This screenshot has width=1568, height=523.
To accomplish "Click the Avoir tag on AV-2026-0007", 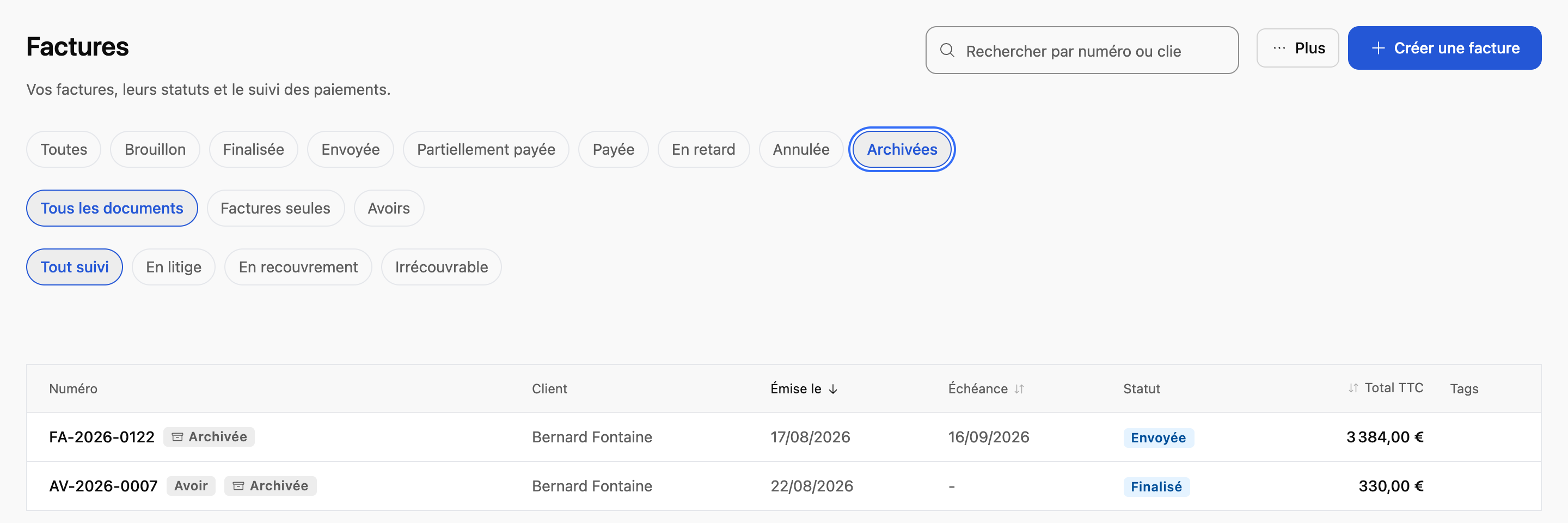I will pyautogui.click(x=191, y=486).
